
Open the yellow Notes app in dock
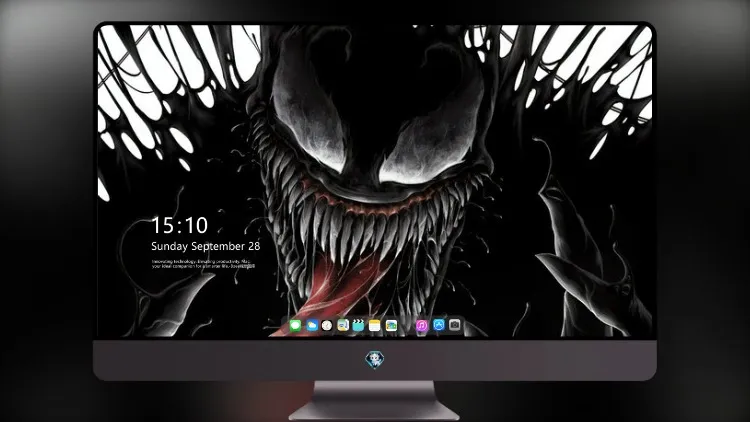[375, 326]
